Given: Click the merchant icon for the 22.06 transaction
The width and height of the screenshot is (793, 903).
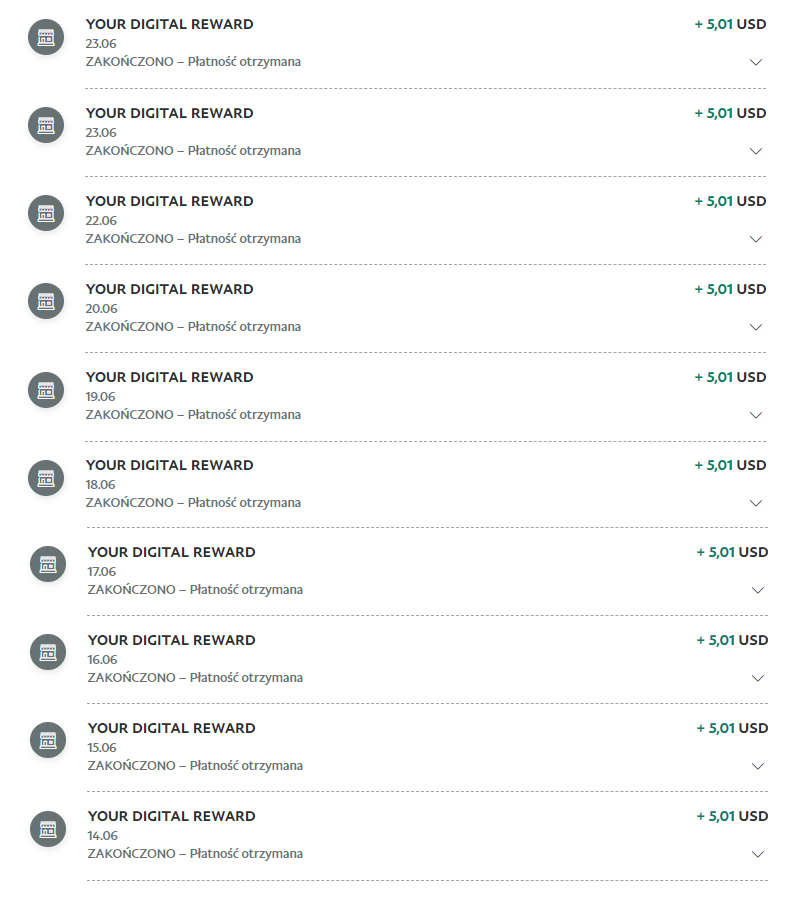Looking at the screenshot, I should point(45,213).
